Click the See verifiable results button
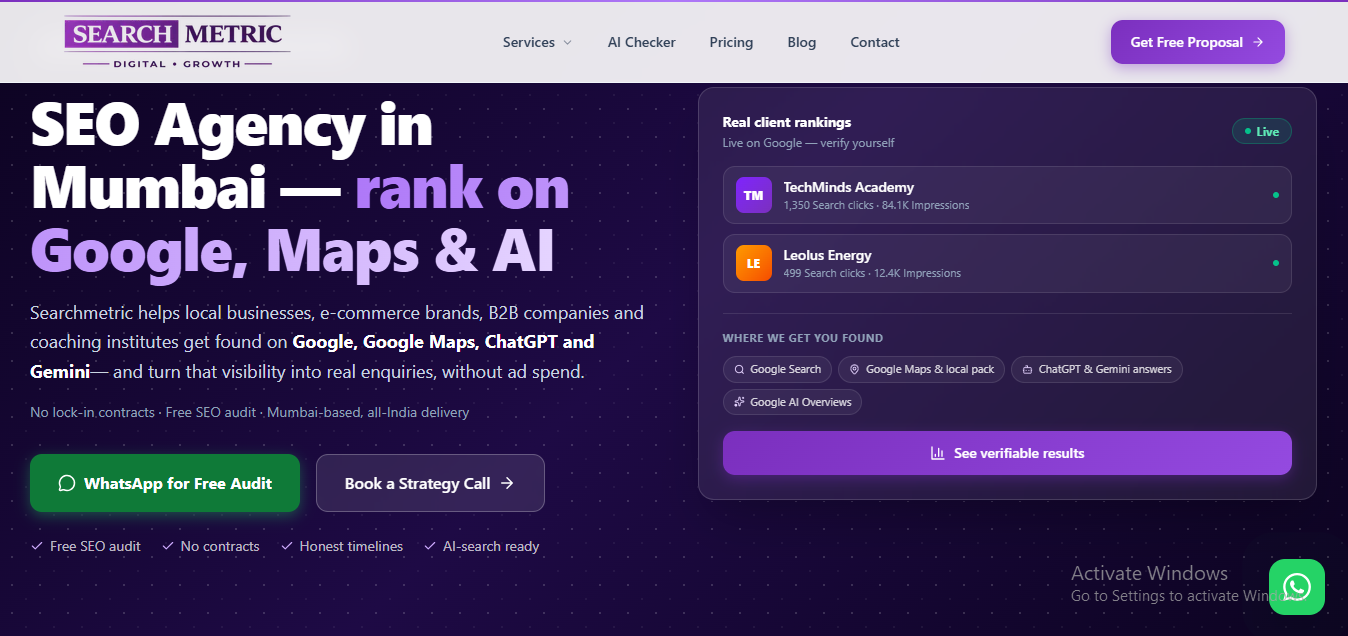The image size is (1348, 636). pyautogui.click(x=1007, y=453)
